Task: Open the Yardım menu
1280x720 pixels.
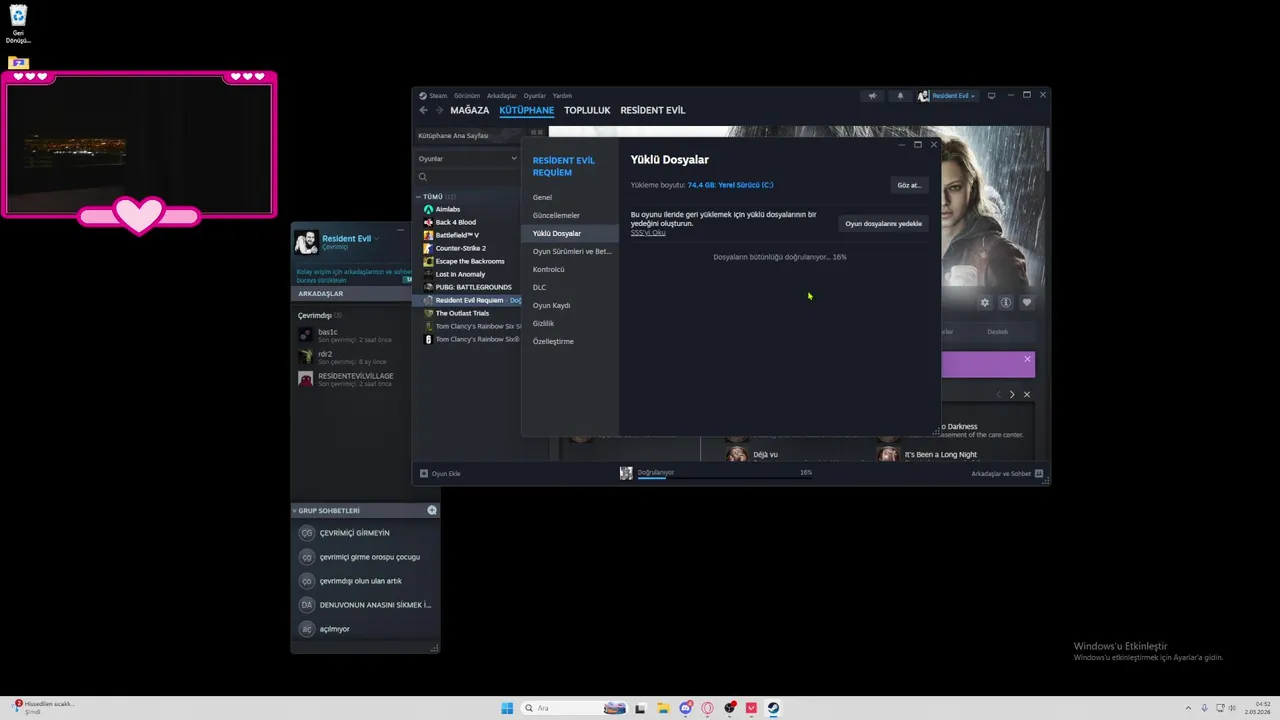Action: (562, 96)
